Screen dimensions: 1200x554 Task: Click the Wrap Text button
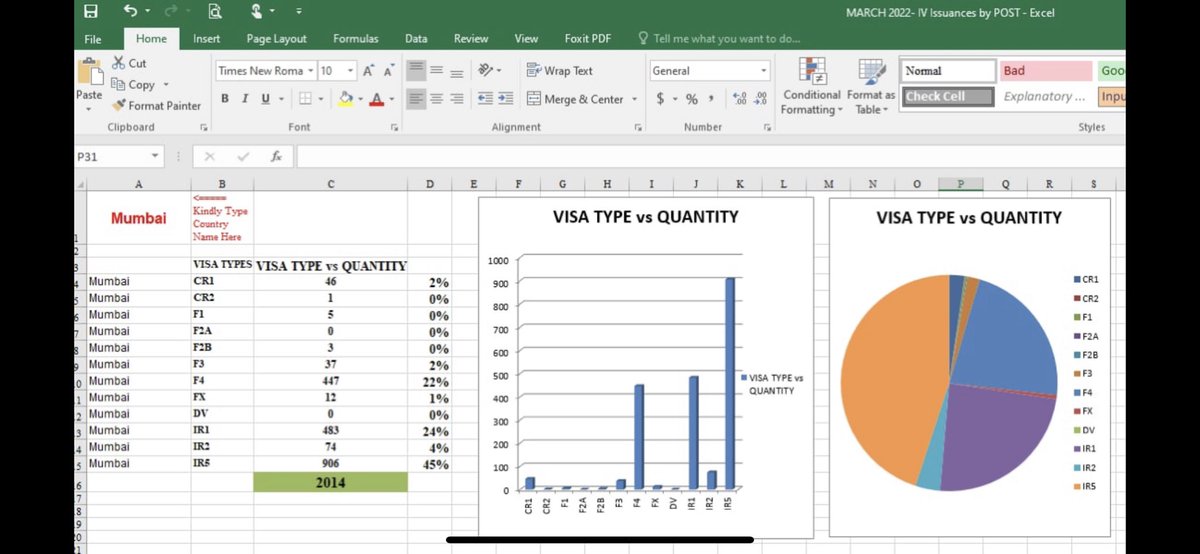(x=560, y=71)
